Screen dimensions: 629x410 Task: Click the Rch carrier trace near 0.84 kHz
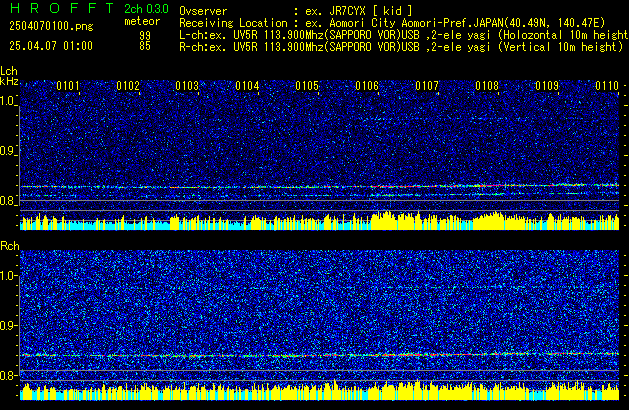point(320,355)
